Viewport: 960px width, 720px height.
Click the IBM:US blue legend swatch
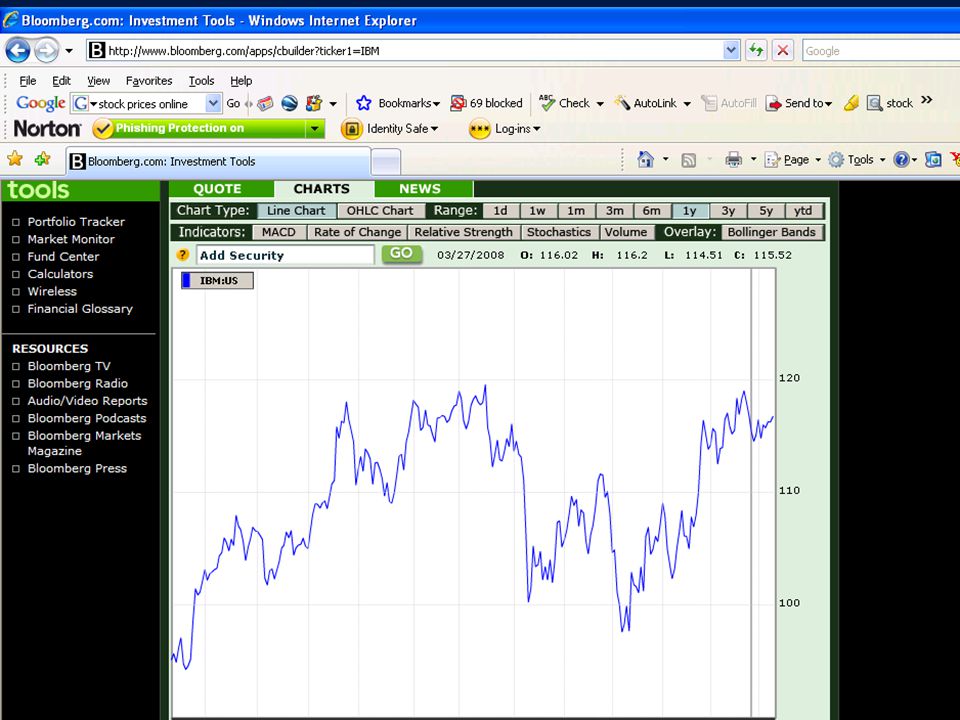(x=187, y=281)
